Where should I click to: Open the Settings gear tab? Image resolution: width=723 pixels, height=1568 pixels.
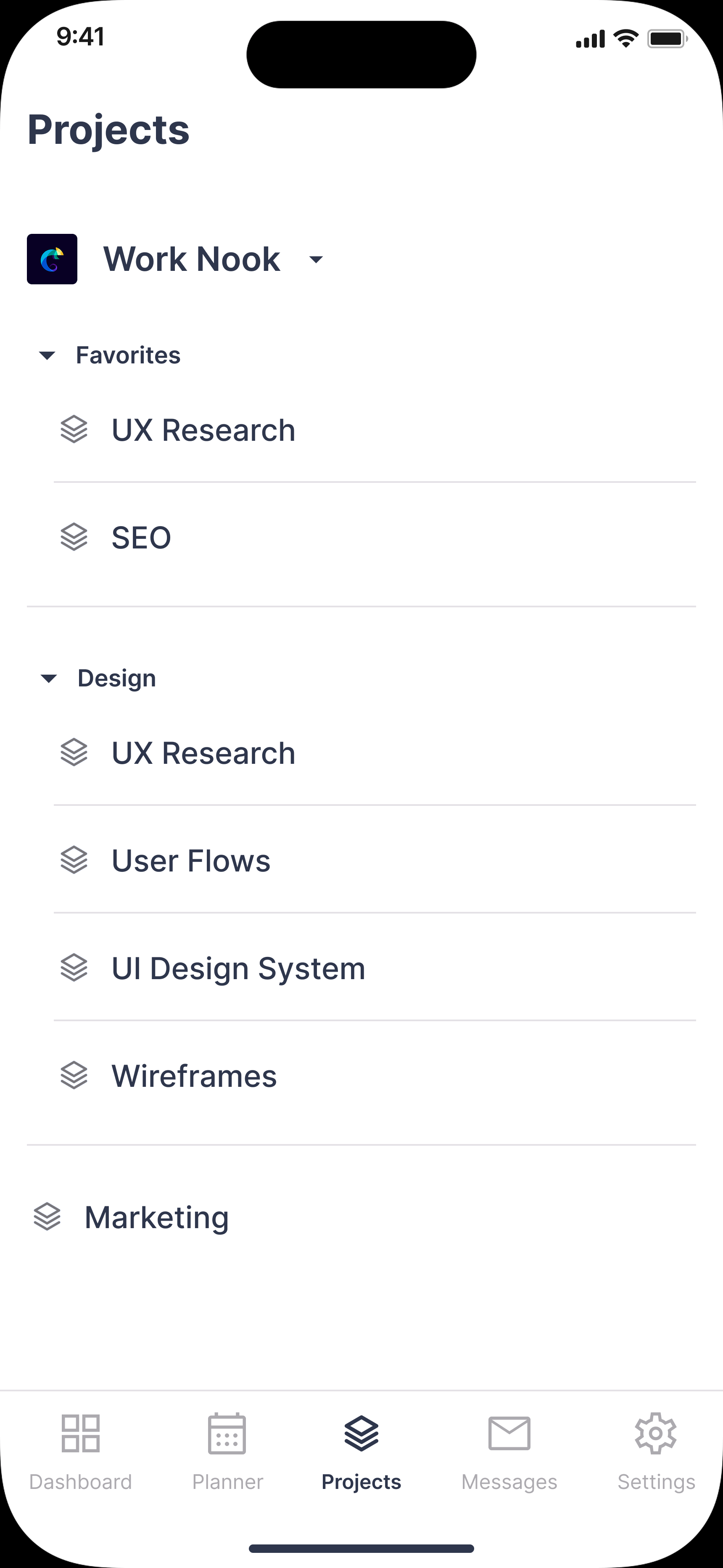click(656, 1452)
